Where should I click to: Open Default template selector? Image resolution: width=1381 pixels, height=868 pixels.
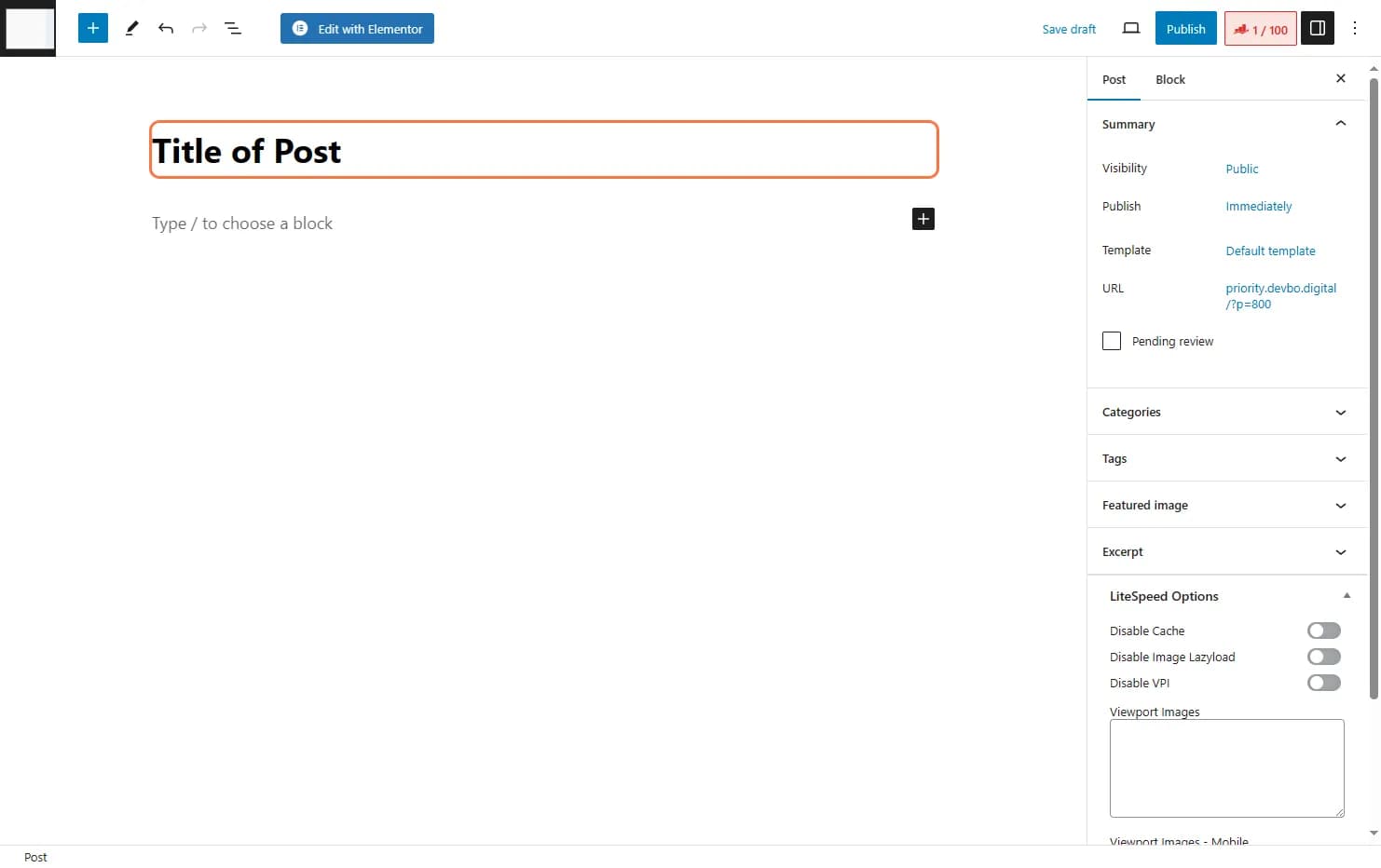[1270, 251]
